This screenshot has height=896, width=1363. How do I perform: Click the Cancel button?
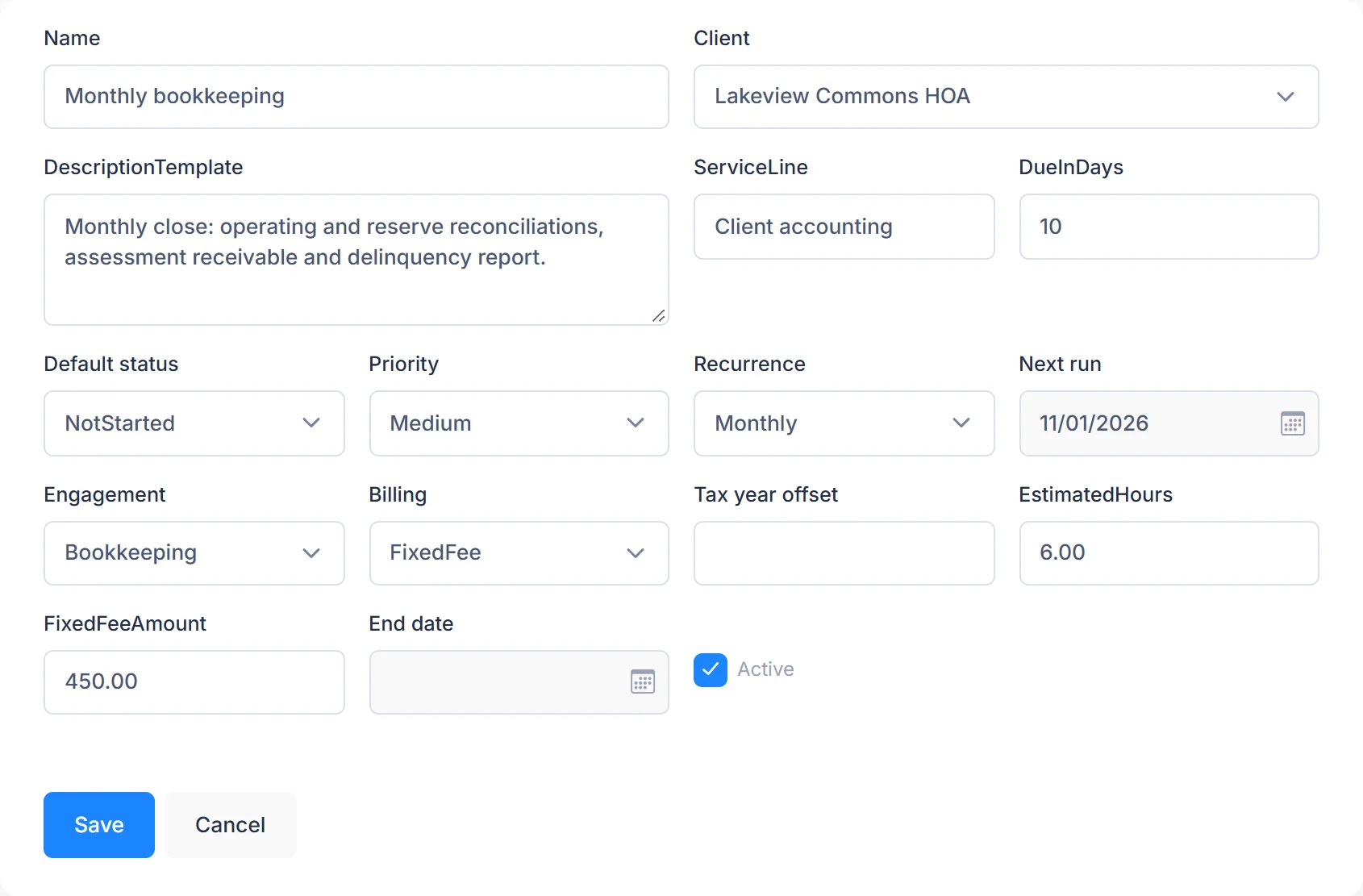click(x=231, y=824)
